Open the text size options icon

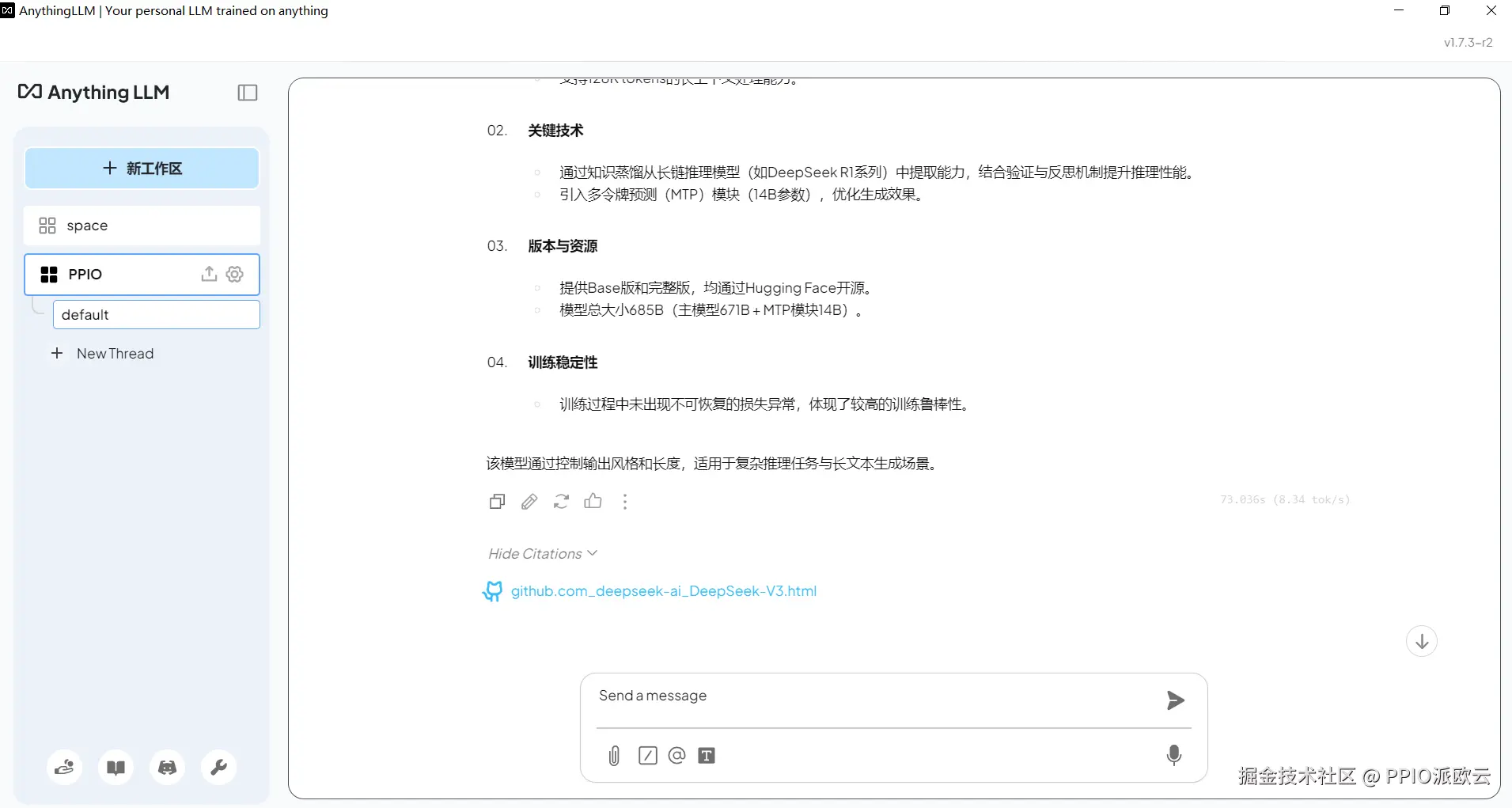coord(707,756)
